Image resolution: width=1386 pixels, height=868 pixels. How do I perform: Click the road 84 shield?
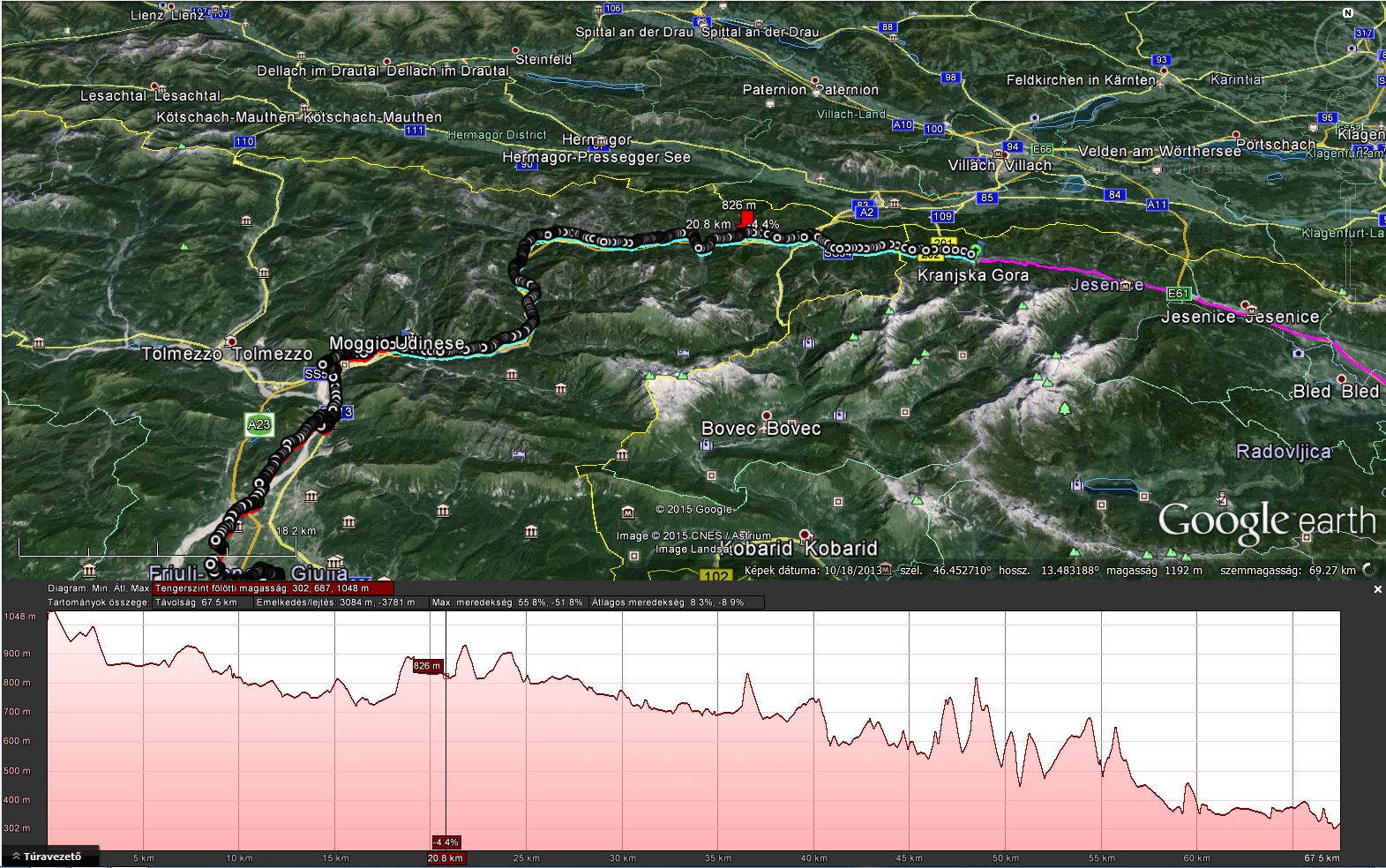click(x=1116, y=195)
